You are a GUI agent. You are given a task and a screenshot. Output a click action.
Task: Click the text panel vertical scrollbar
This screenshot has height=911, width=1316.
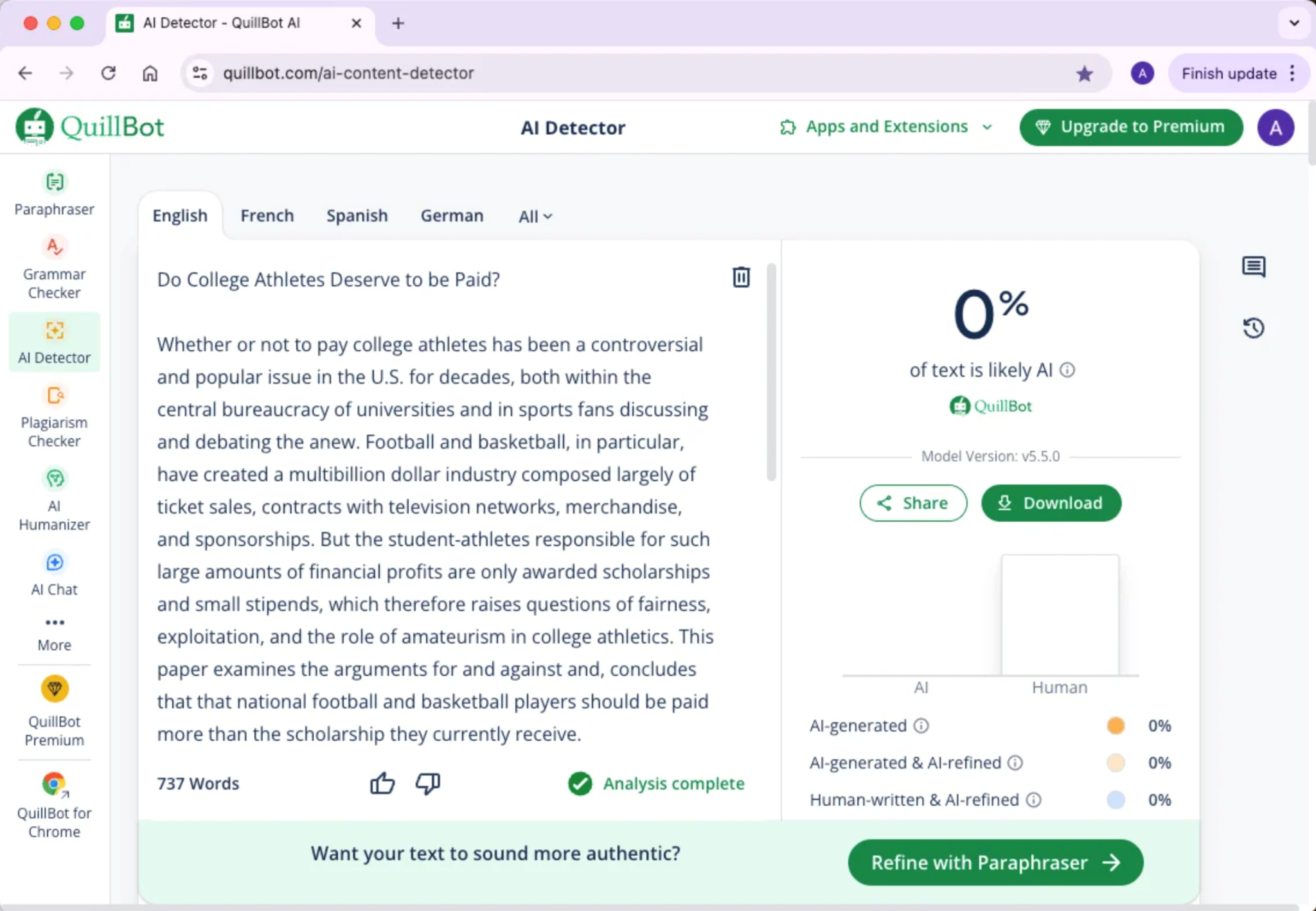click(x=771, y=373)
